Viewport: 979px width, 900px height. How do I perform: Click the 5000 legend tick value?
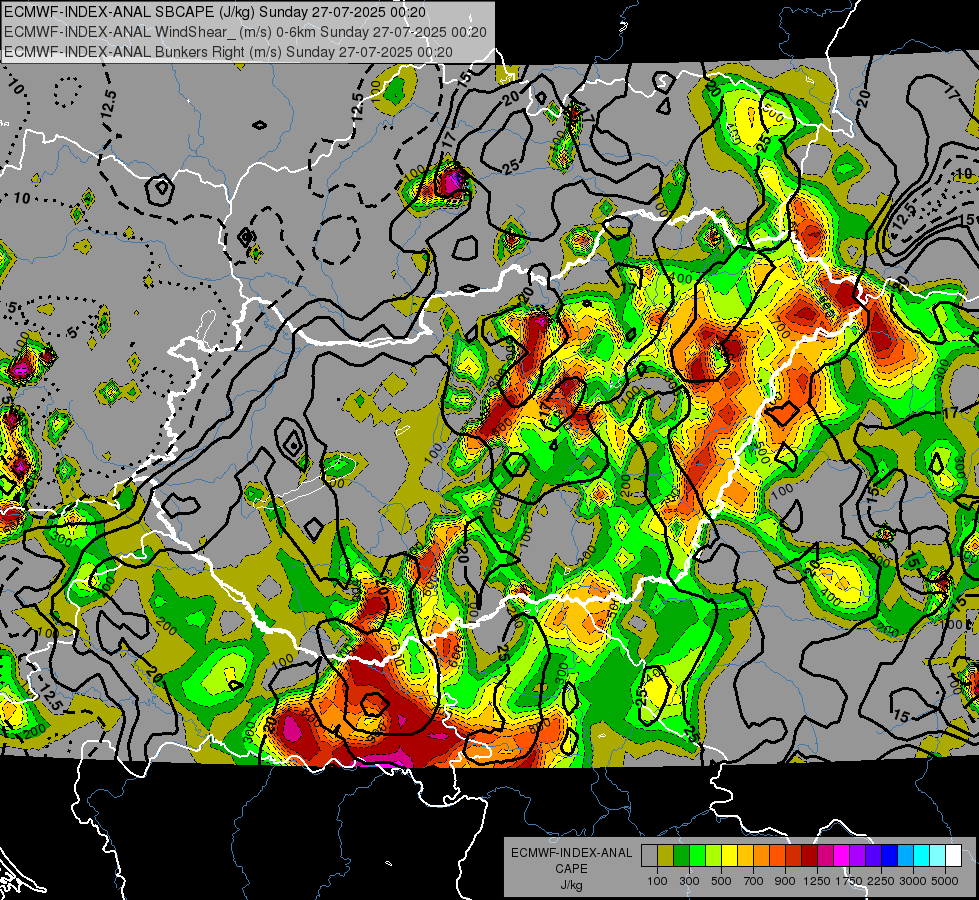(x=945, y=881)
